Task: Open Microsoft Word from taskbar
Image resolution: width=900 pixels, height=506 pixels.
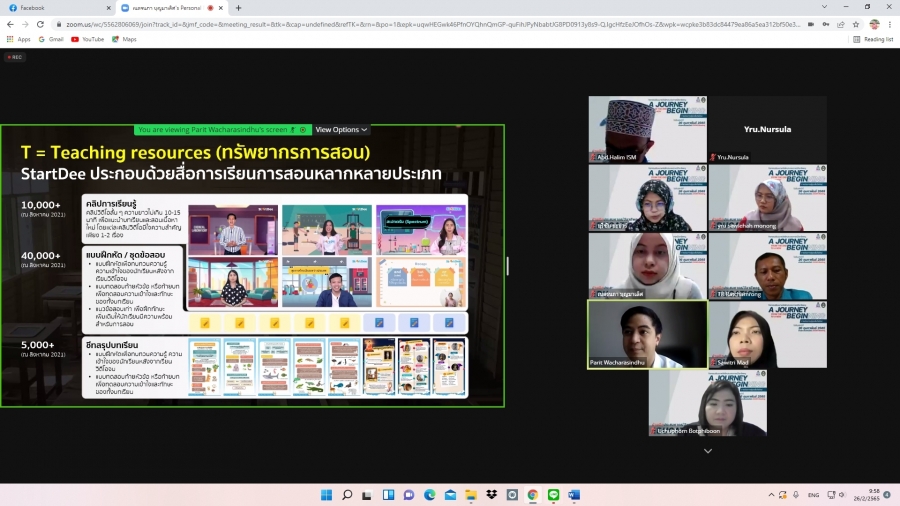Action: (574, 495)
